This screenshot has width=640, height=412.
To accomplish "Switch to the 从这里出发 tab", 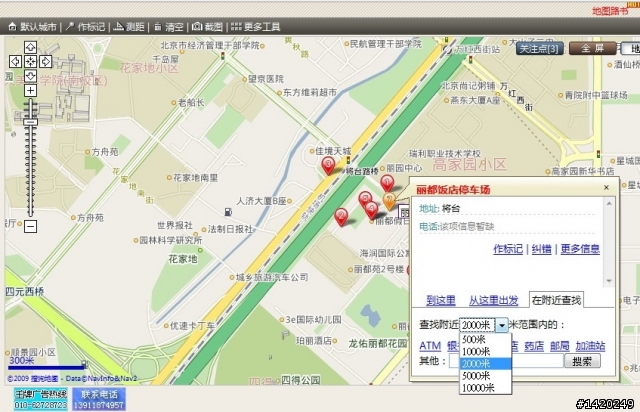I will tap(493, 300).
